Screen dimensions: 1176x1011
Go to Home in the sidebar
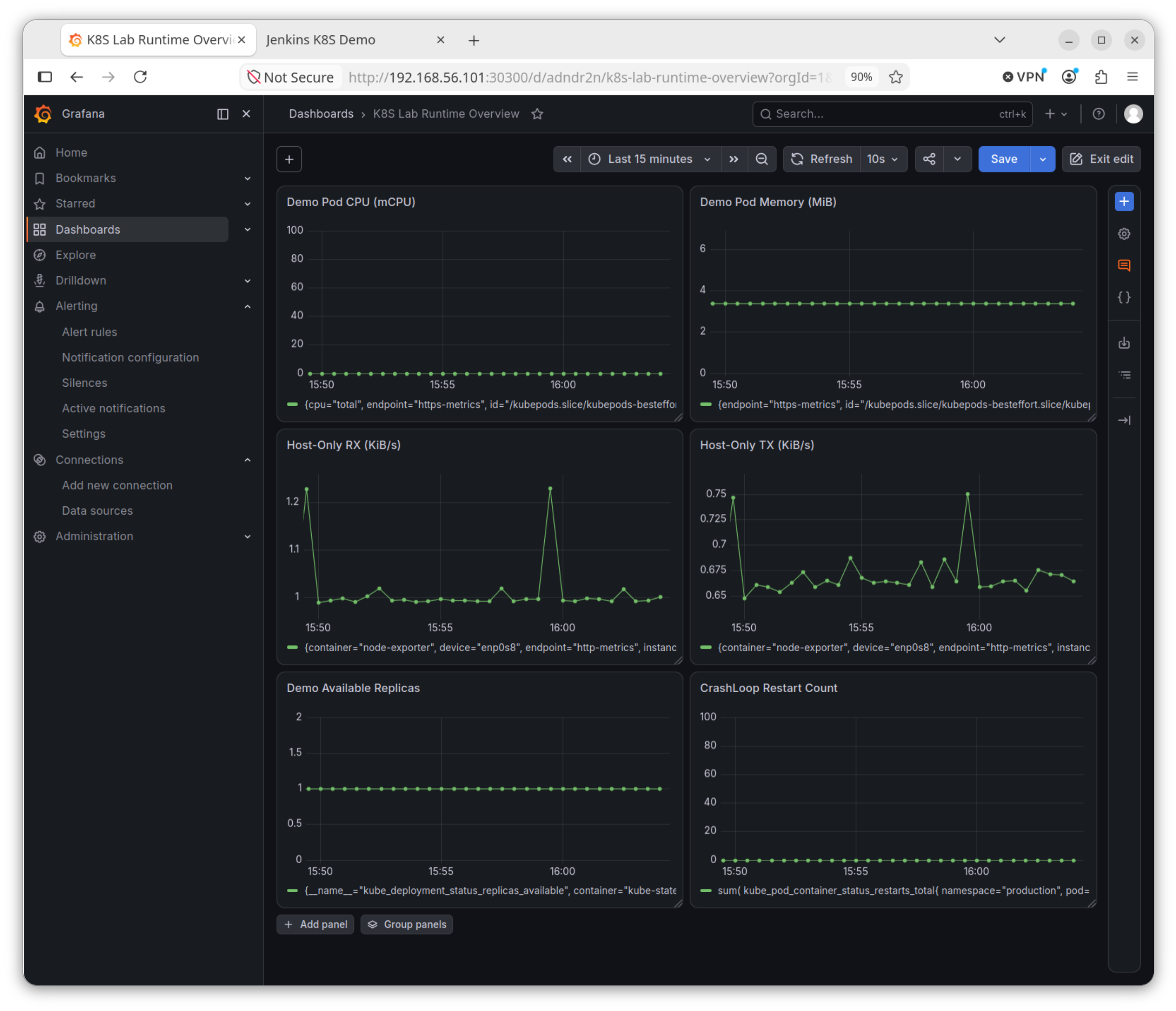coord(72,153)
